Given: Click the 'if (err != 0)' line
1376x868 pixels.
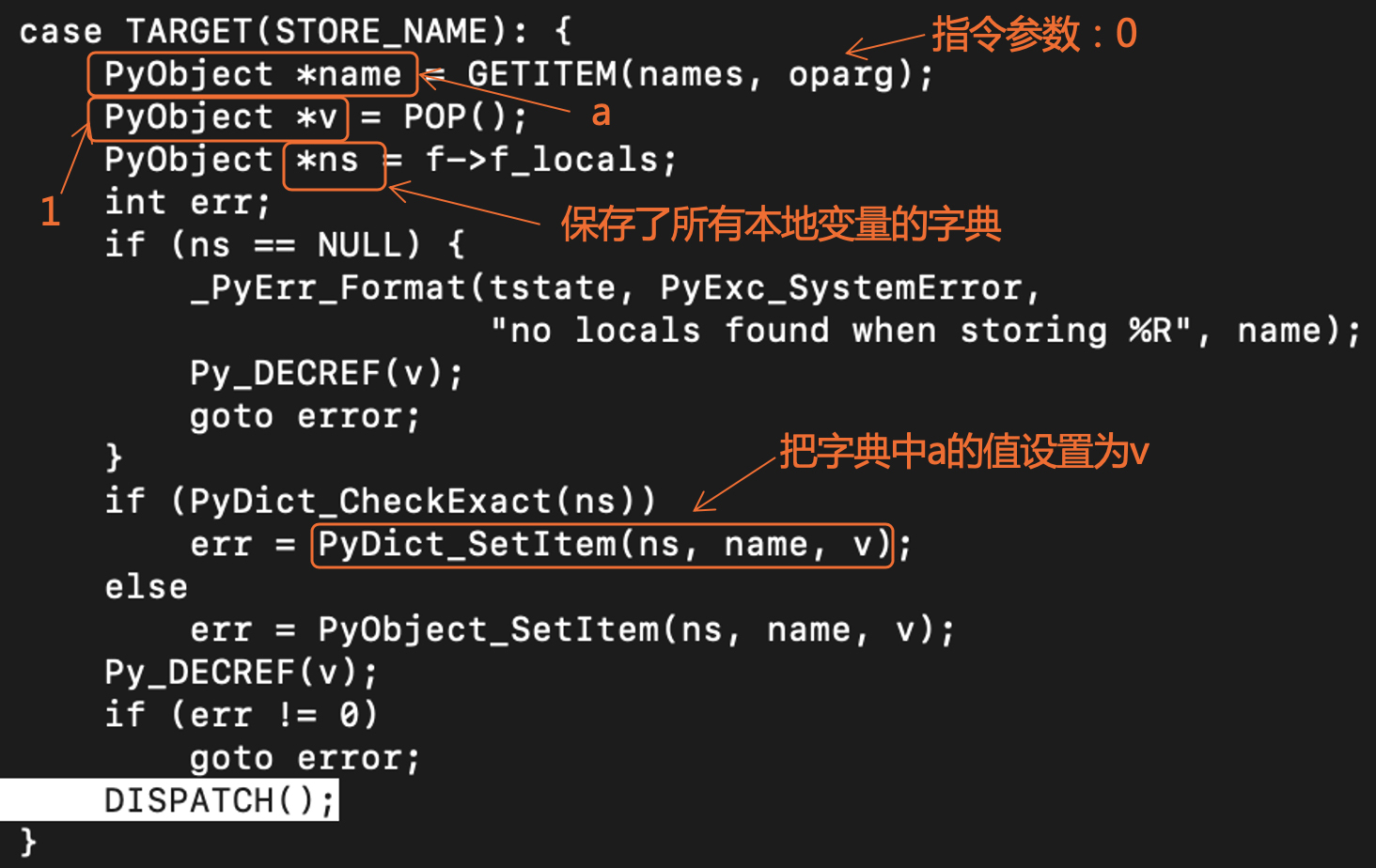Looking at the screenshot, I should tap(241, 715).
